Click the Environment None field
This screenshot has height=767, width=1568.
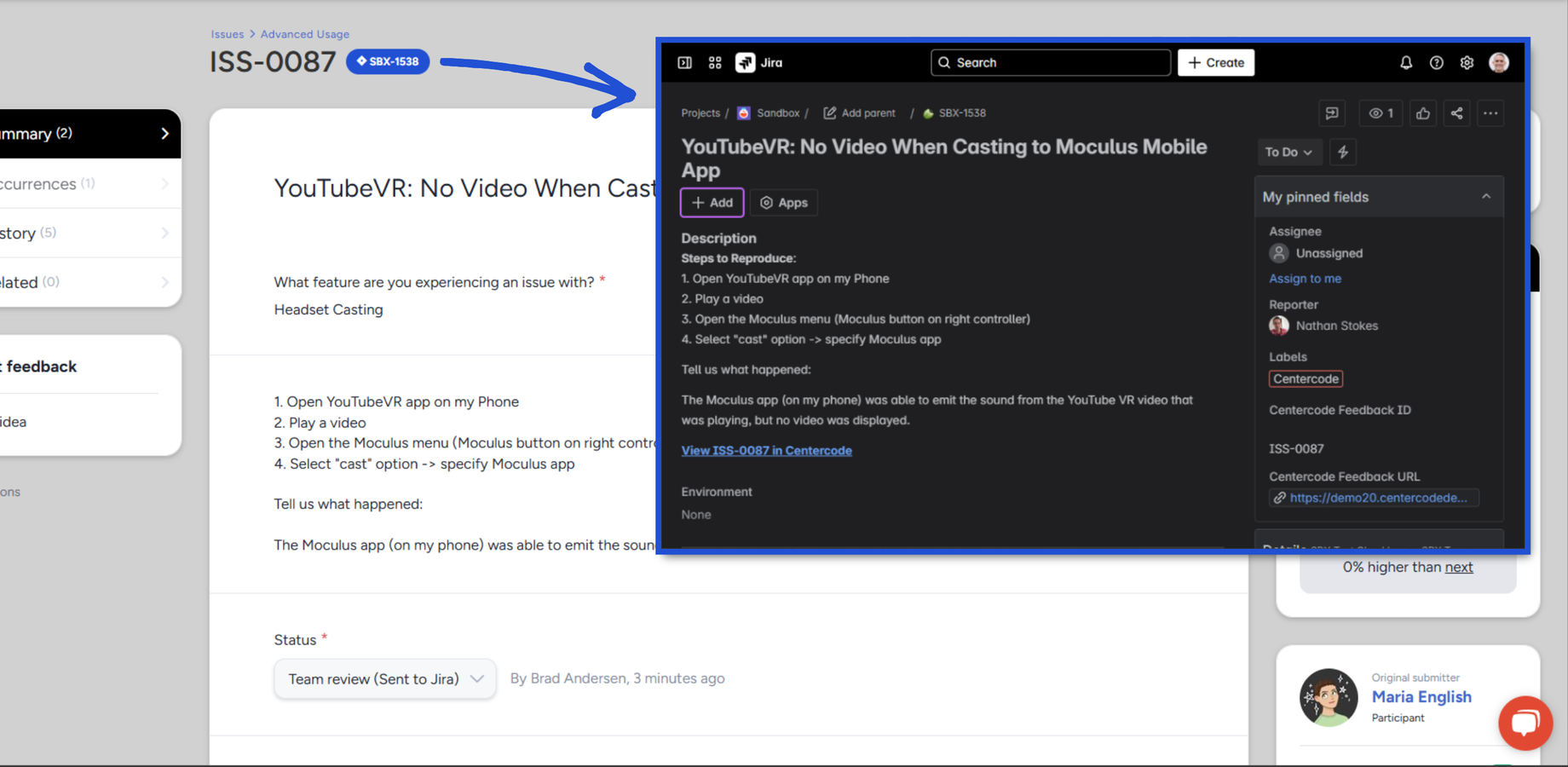(696, 515)
